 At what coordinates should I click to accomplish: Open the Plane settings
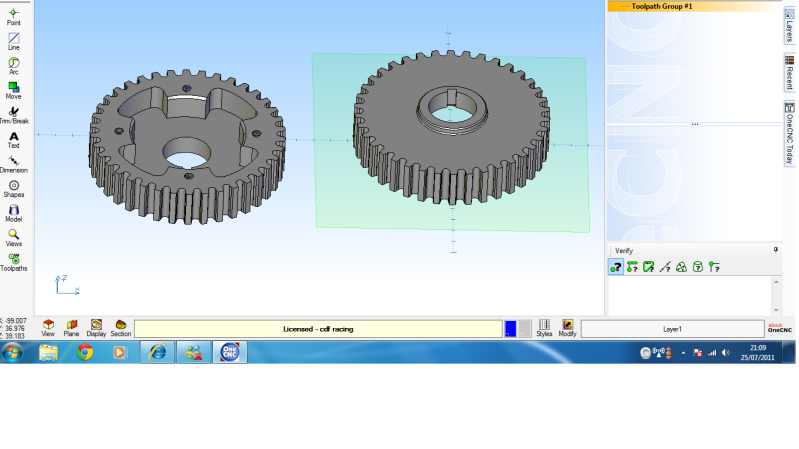pyautogui.click(x=71, y=328)
